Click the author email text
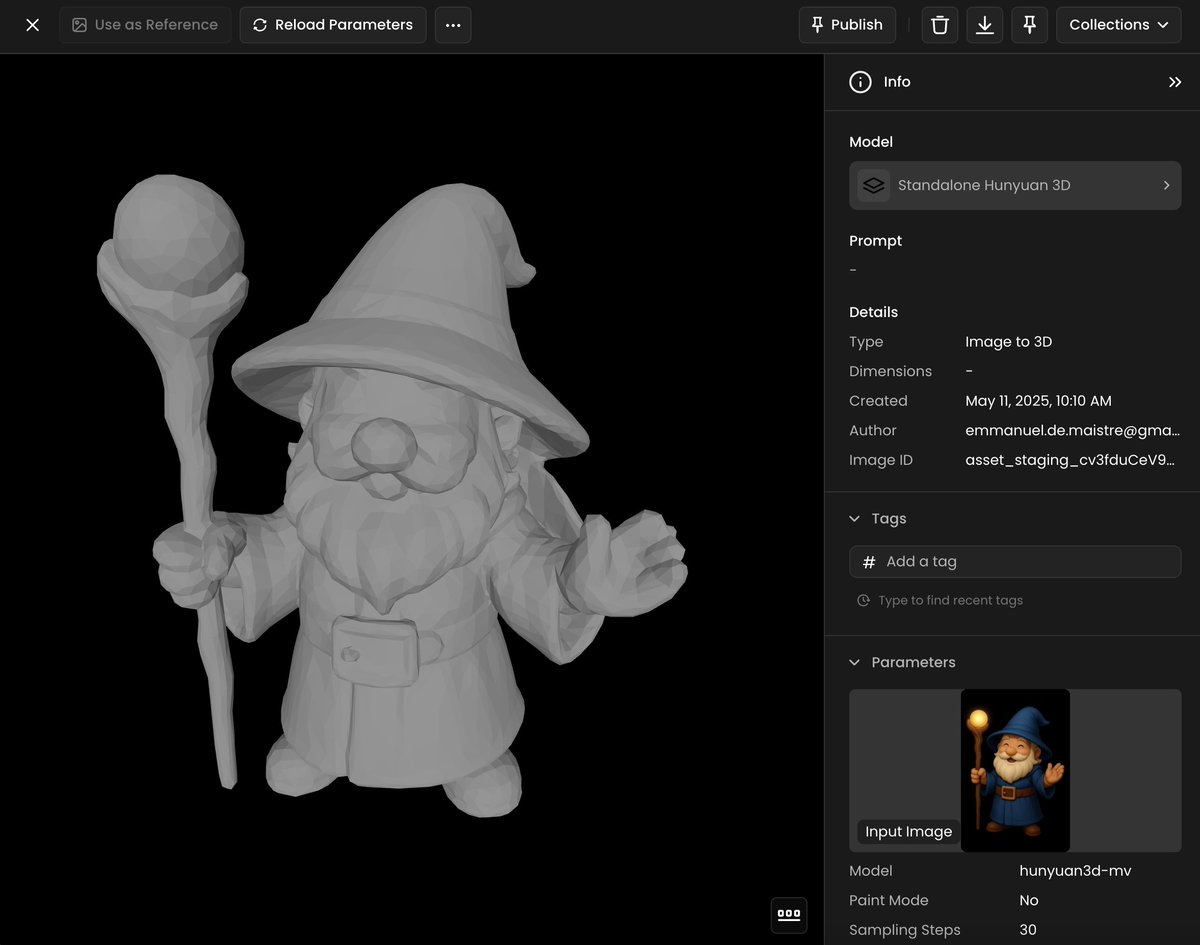The image size is (1200, 945). [1073, 430]
